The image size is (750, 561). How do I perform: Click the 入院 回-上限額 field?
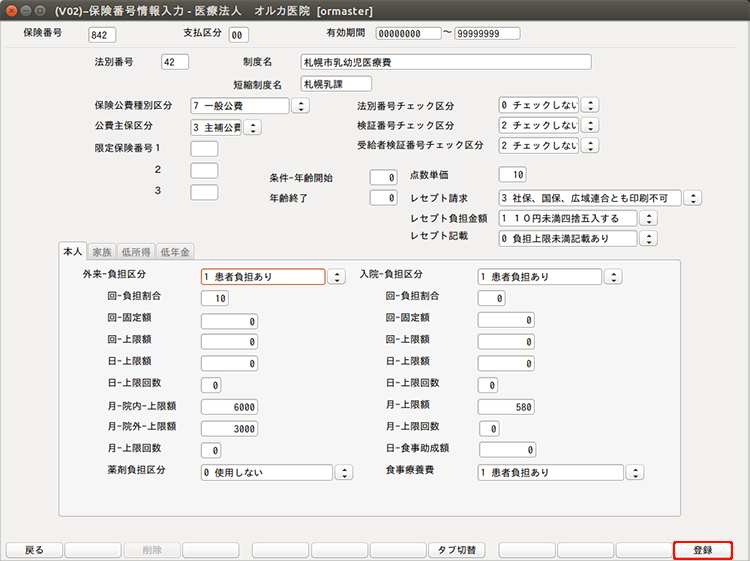pyautogui.click(x=506, y=342)
